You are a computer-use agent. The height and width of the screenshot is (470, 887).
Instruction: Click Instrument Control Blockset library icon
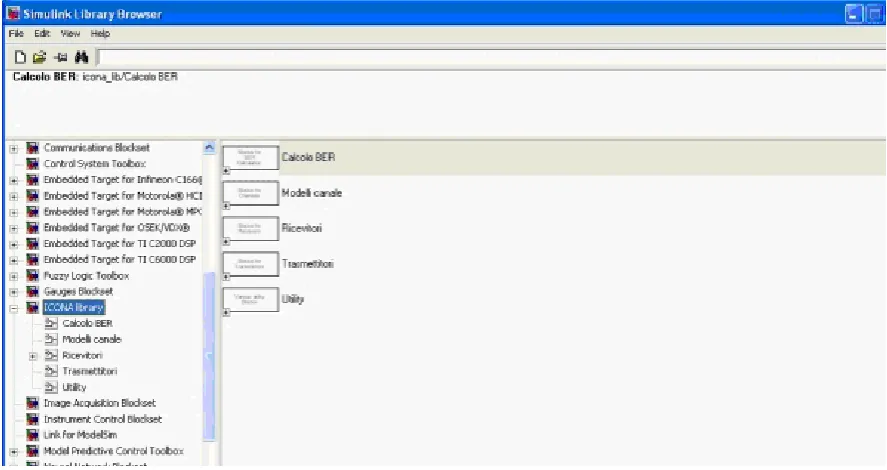(33, 419)
